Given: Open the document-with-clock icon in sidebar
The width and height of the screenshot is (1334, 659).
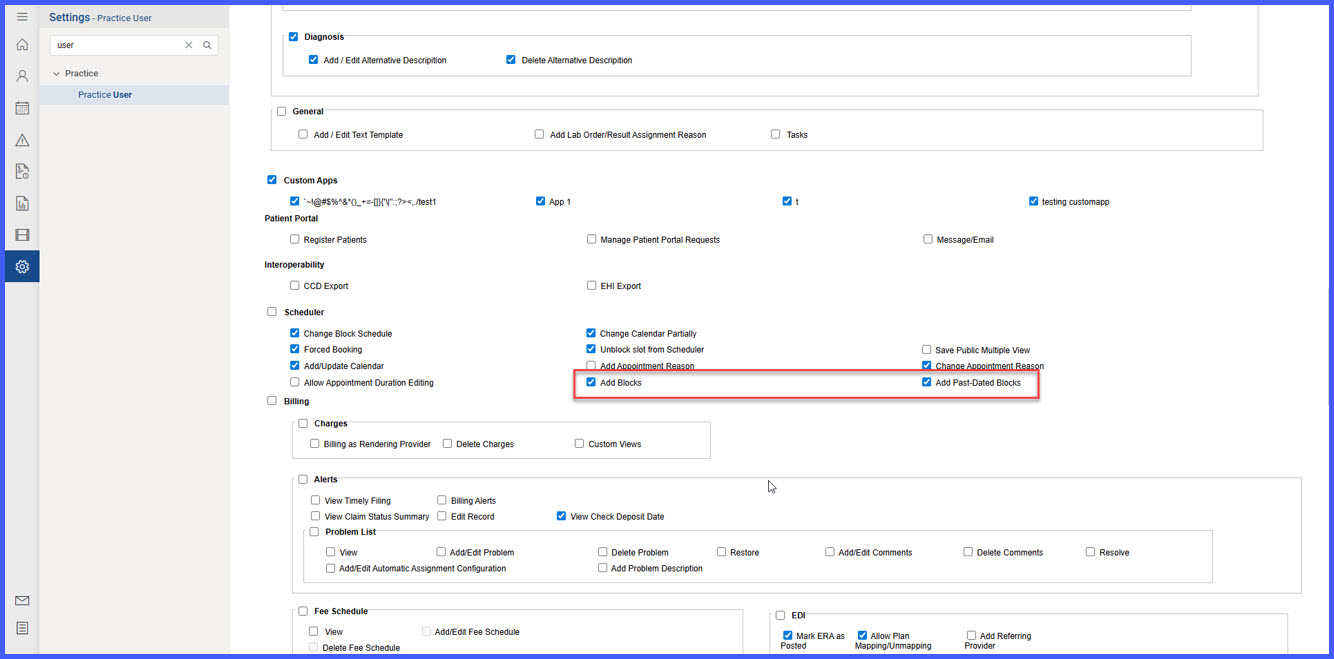Looking at the screenshot, I should pyautogui.click(x=22, y=171).
